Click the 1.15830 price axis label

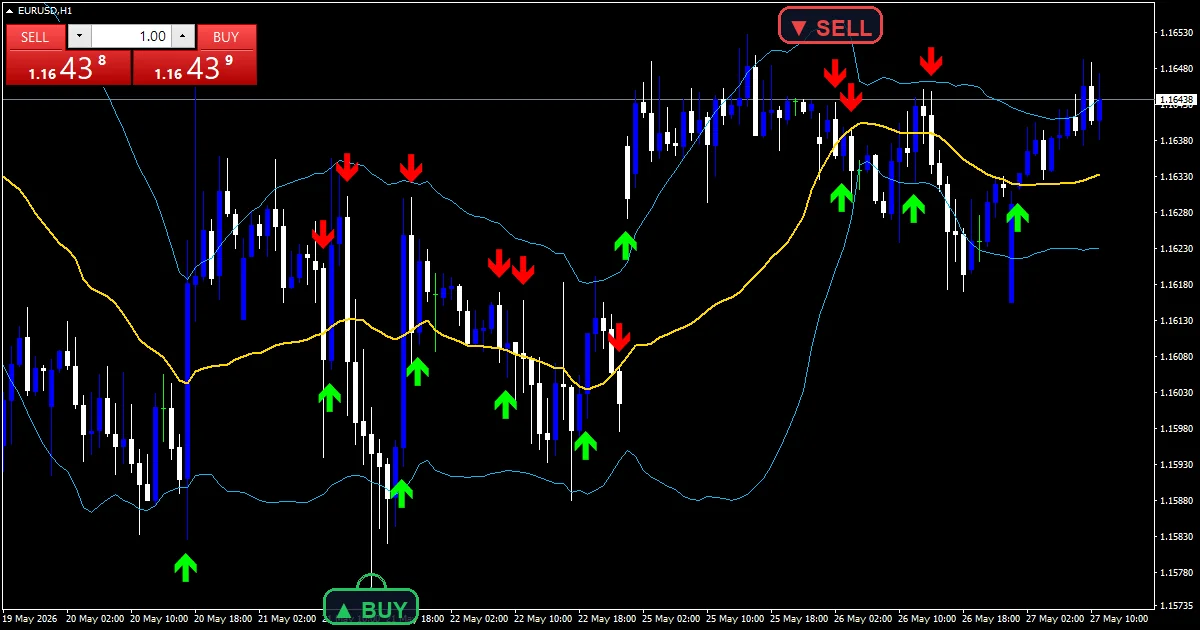1176,537
